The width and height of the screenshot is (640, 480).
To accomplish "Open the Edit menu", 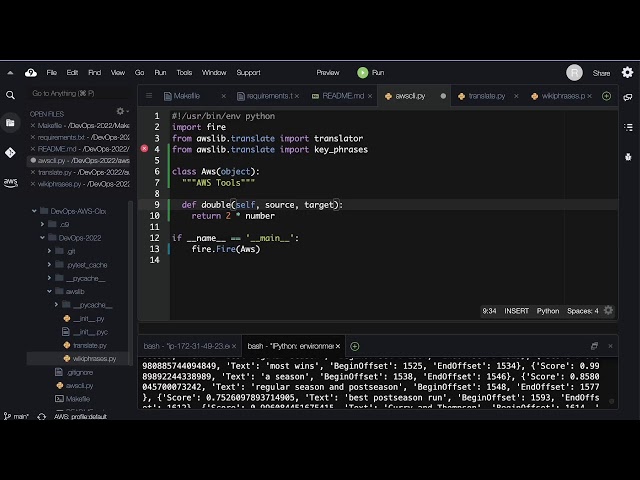I will coord(72,73).
